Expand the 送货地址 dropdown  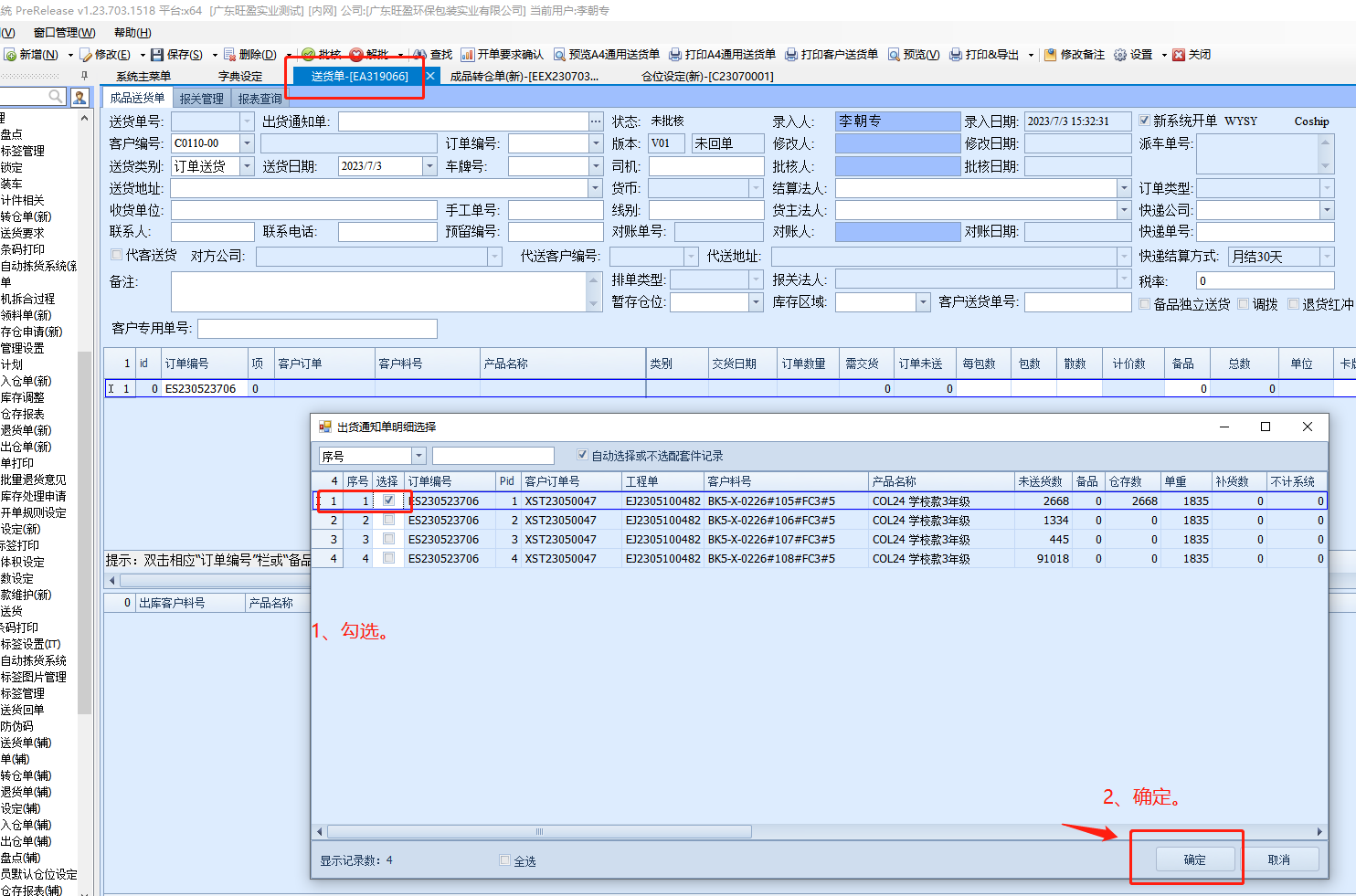point(596,188)
